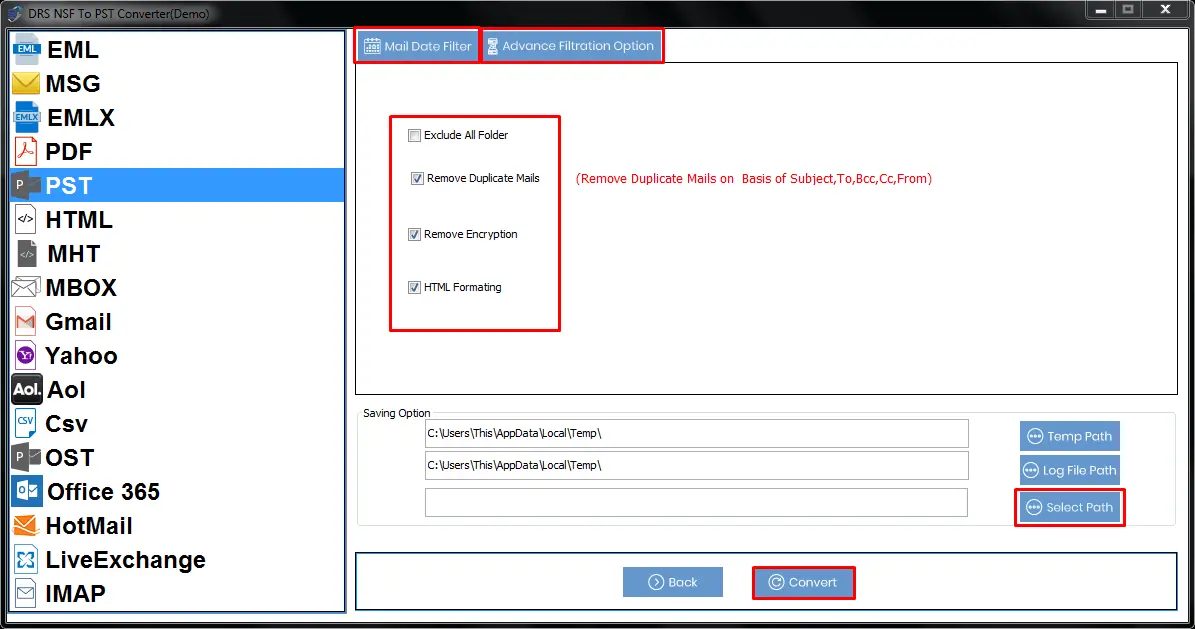
Task: Choose the HTML code icon
Action: pyautogui.click(x=26, y=220)
